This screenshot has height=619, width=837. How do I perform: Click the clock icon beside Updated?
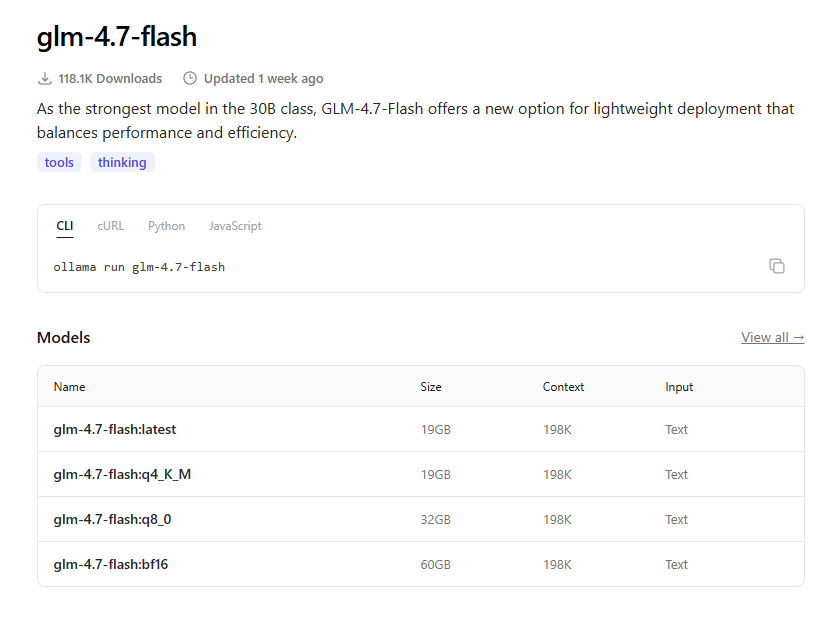pyautogui.click(x=190, y=78)
